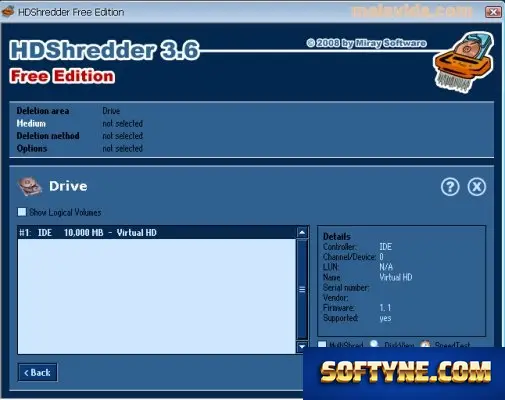
Task: Close the HDShredder window
Action: click(493, 12)
